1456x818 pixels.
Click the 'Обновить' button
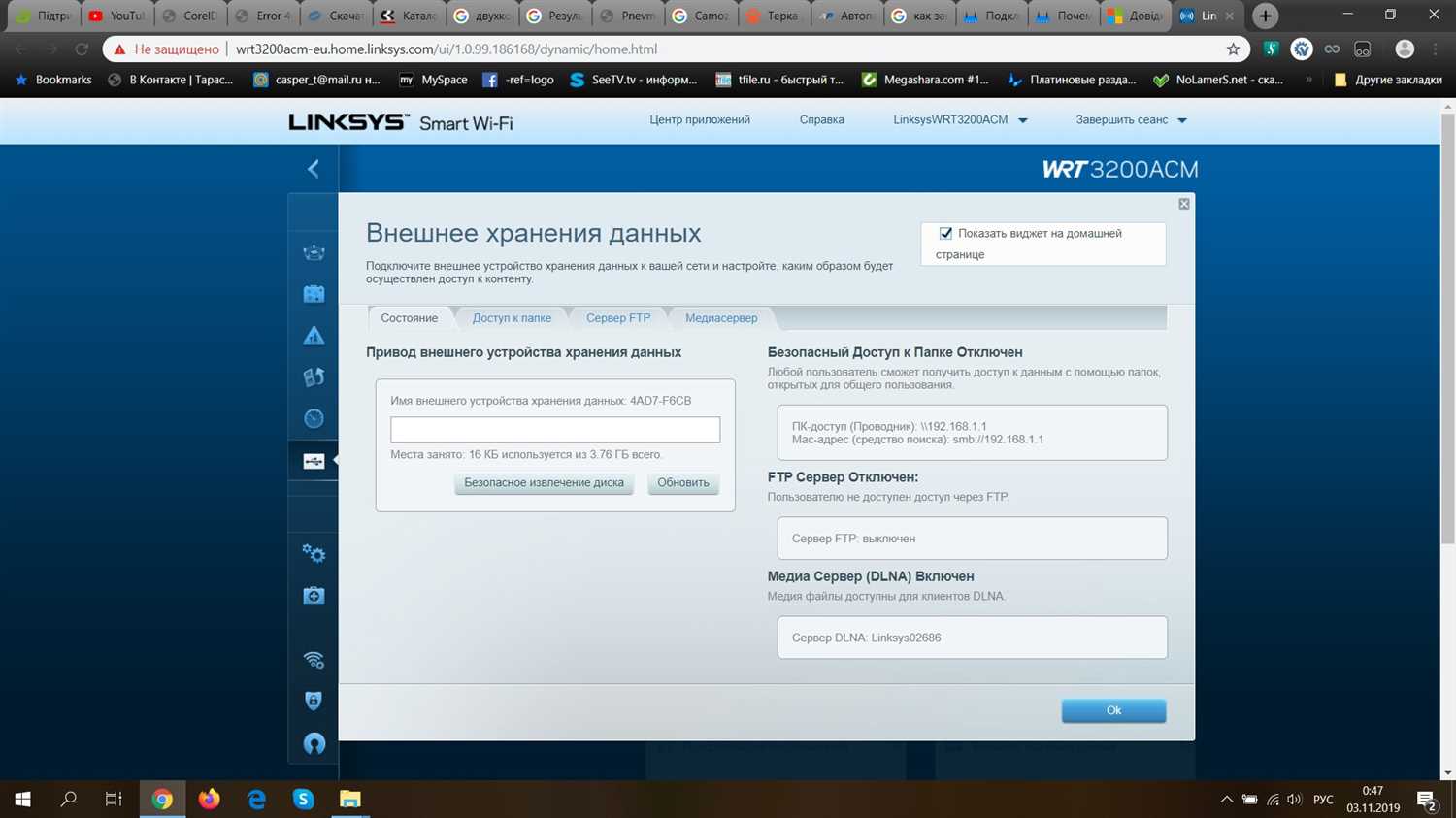tap(683, 483)
